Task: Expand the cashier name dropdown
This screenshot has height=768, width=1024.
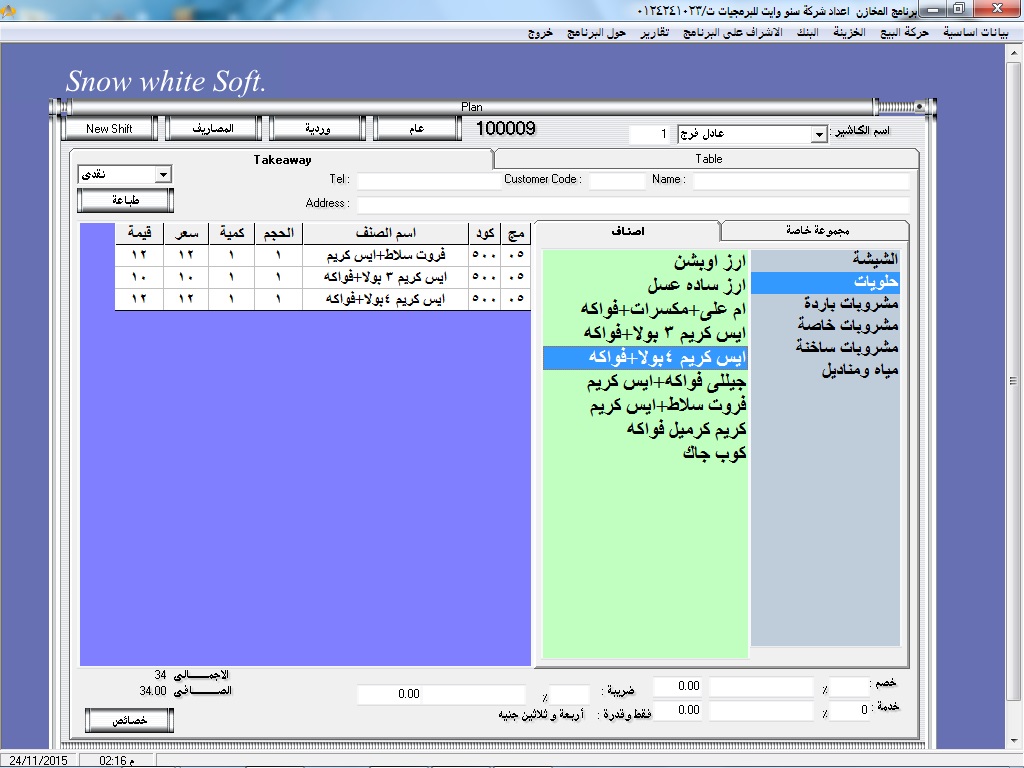Action: coord(819,134)
